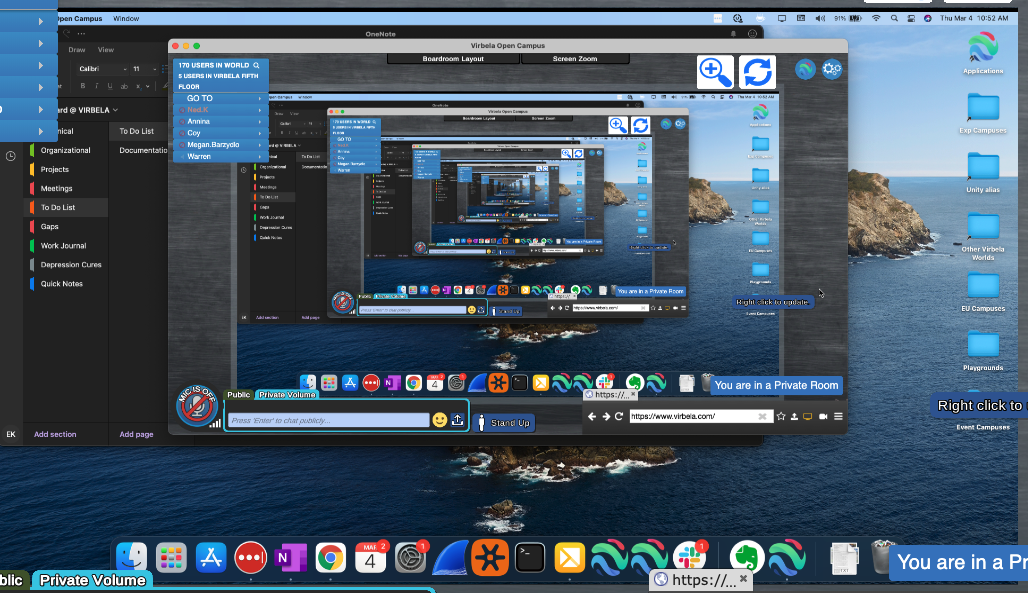The image size is (1028, 593).
Task: Go forward in the Virbela web browser panel
Action: pyautogui.click(x=606, y=417)
